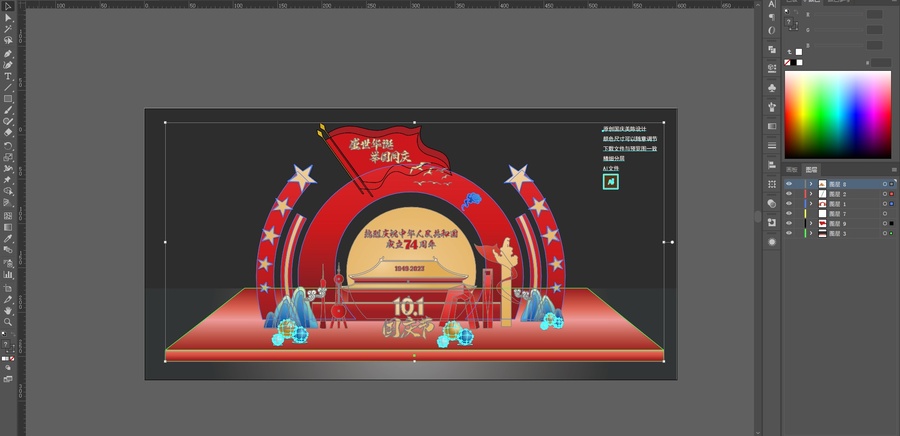
Task: Select the Type tool
Action: (8, 76)
